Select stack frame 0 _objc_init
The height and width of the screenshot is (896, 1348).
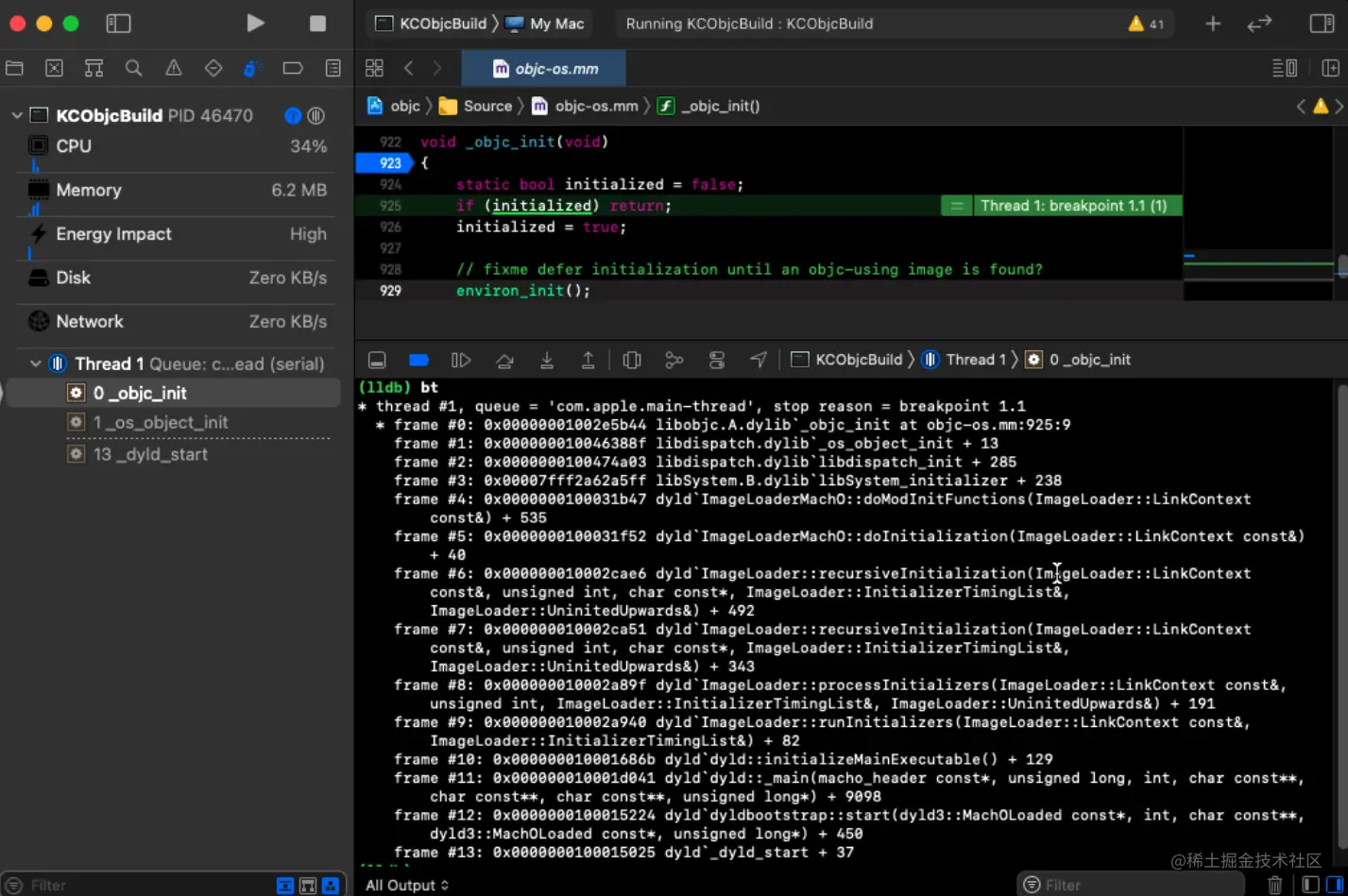click(x=173, y=393)
